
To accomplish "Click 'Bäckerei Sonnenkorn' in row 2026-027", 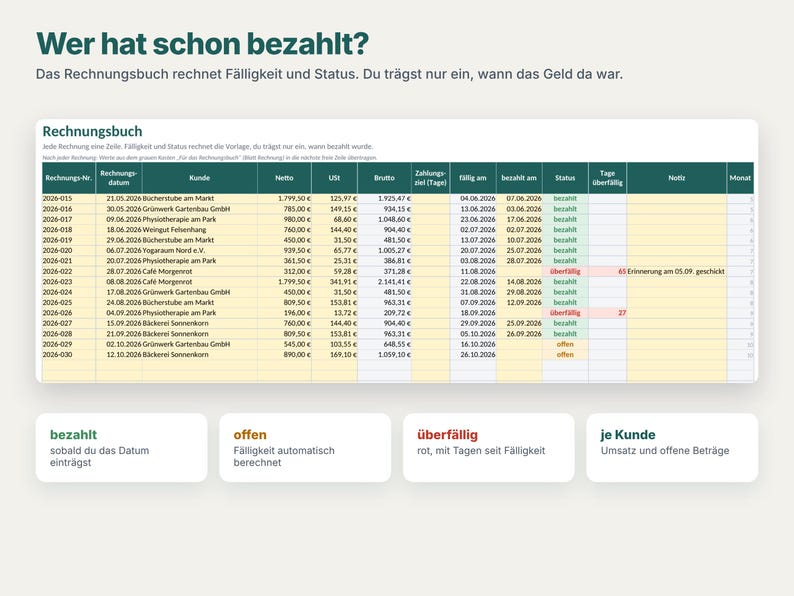I will pos(200,323).
